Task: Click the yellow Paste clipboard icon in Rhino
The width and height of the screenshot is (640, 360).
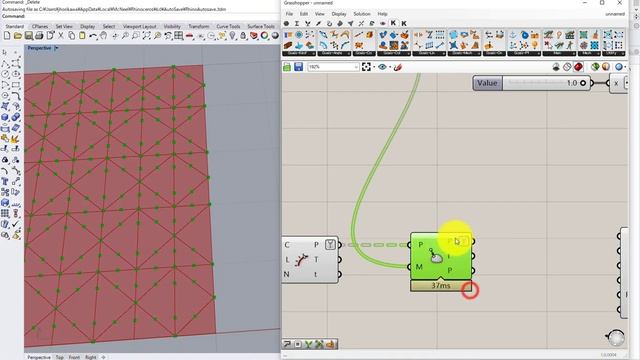Action: coord(82,36)
